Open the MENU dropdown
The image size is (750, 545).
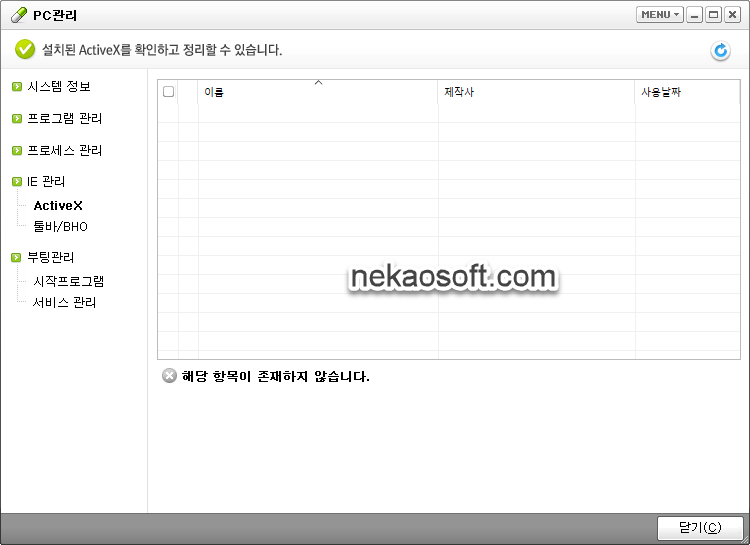(x=660, y=15)
